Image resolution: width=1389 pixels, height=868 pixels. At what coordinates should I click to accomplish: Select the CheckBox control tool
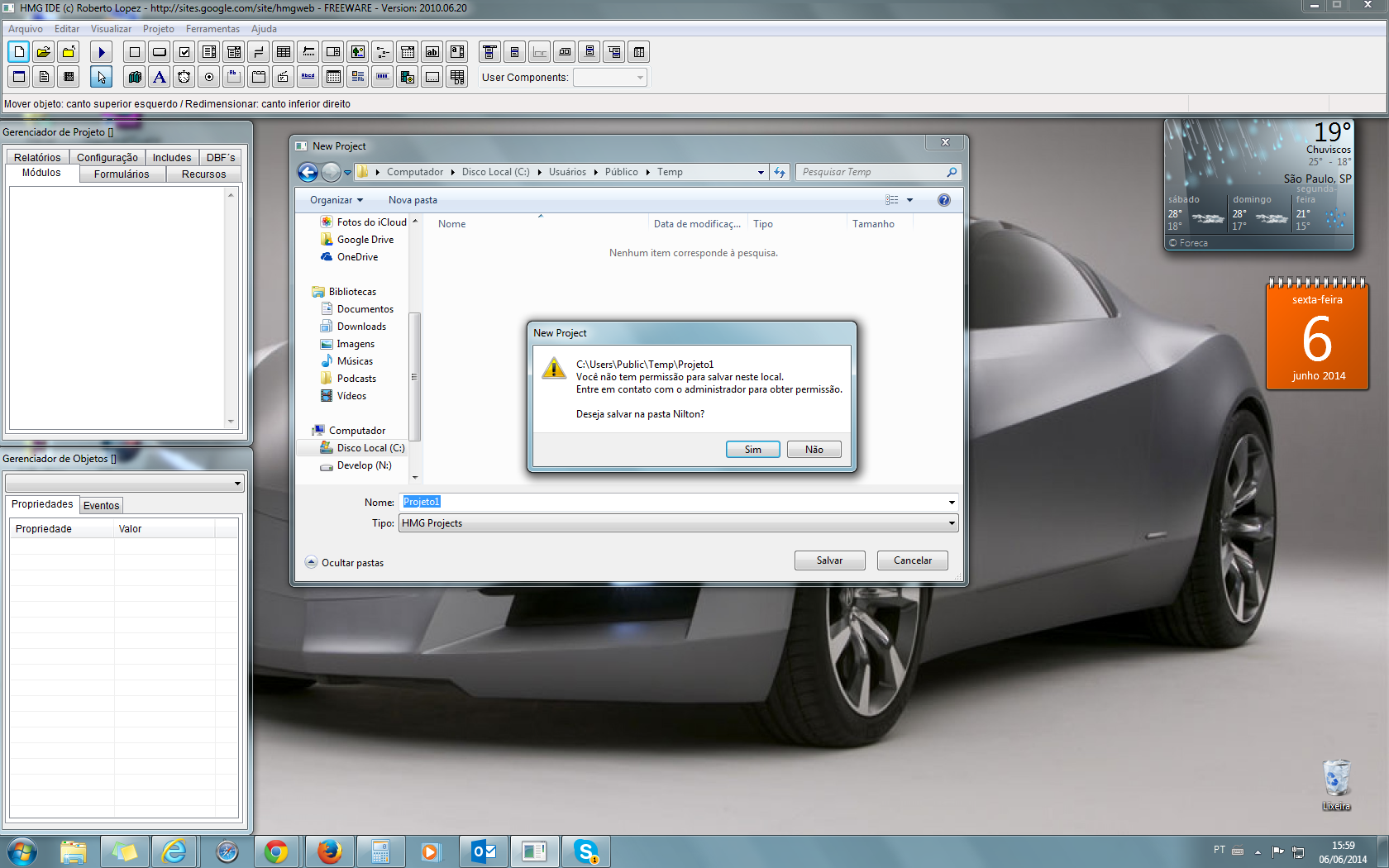click(184, 52)
